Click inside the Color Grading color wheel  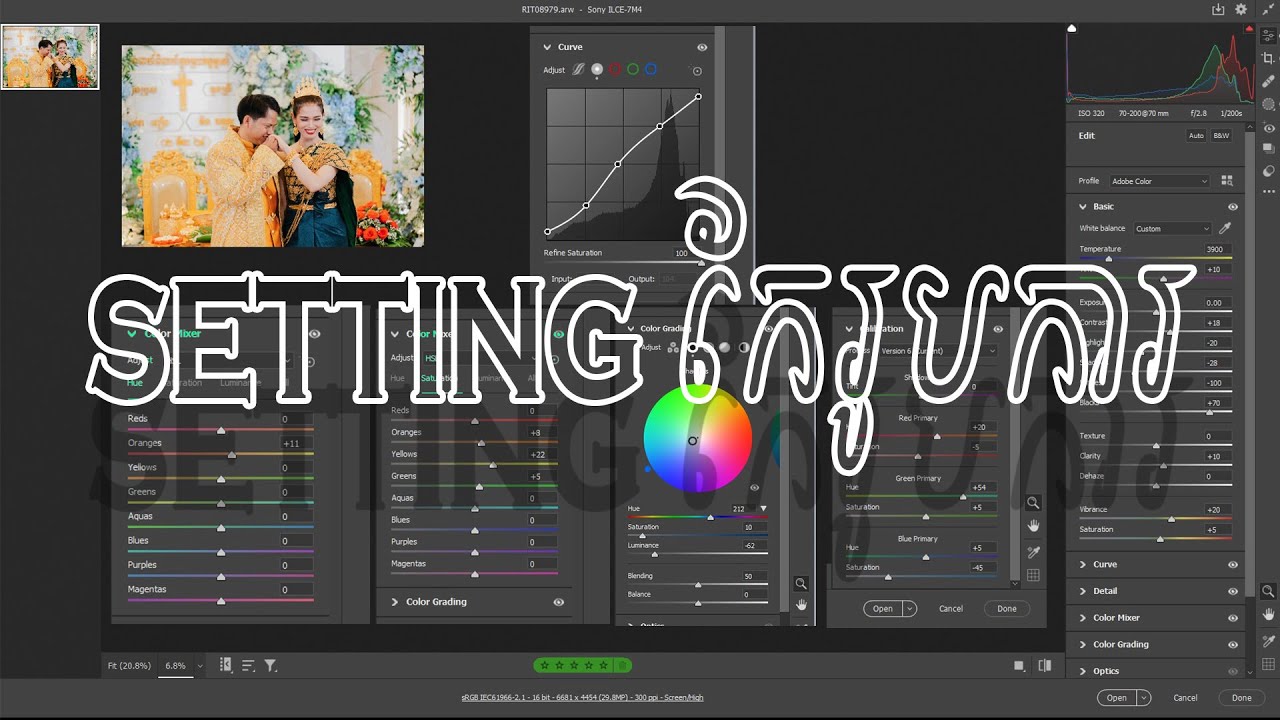click(697, 437)
